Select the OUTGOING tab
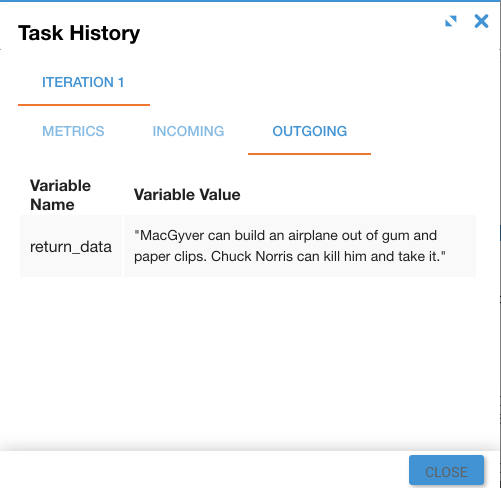Viewport: 501px width, 488px height. [310, 131]
